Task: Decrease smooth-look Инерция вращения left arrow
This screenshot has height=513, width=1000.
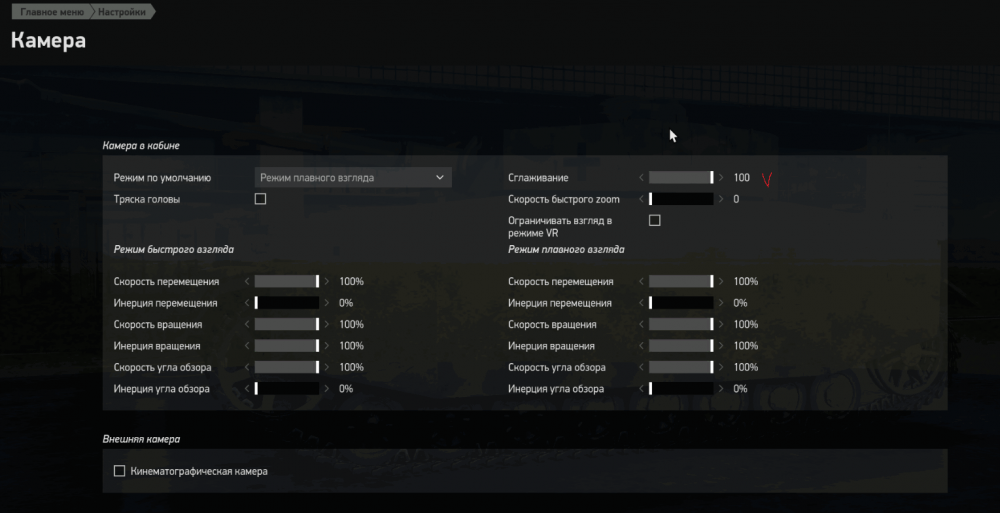Action: pyautogui.click(x=641, y=346)
